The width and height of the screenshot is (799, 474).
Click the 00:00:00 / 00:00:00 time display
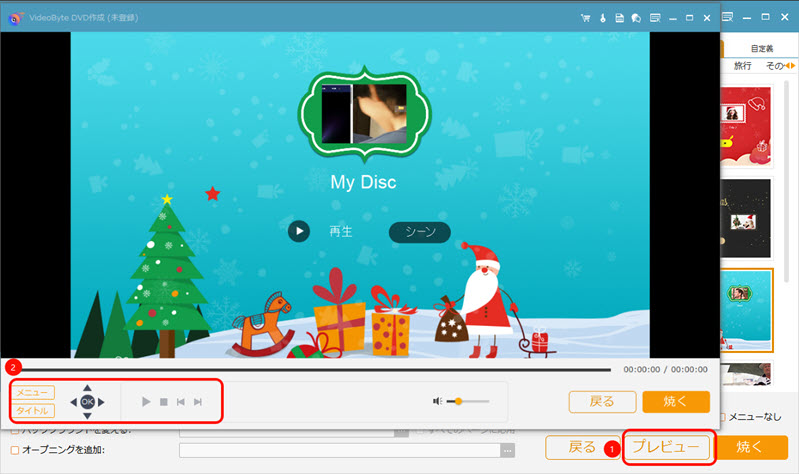coord(665,370)
